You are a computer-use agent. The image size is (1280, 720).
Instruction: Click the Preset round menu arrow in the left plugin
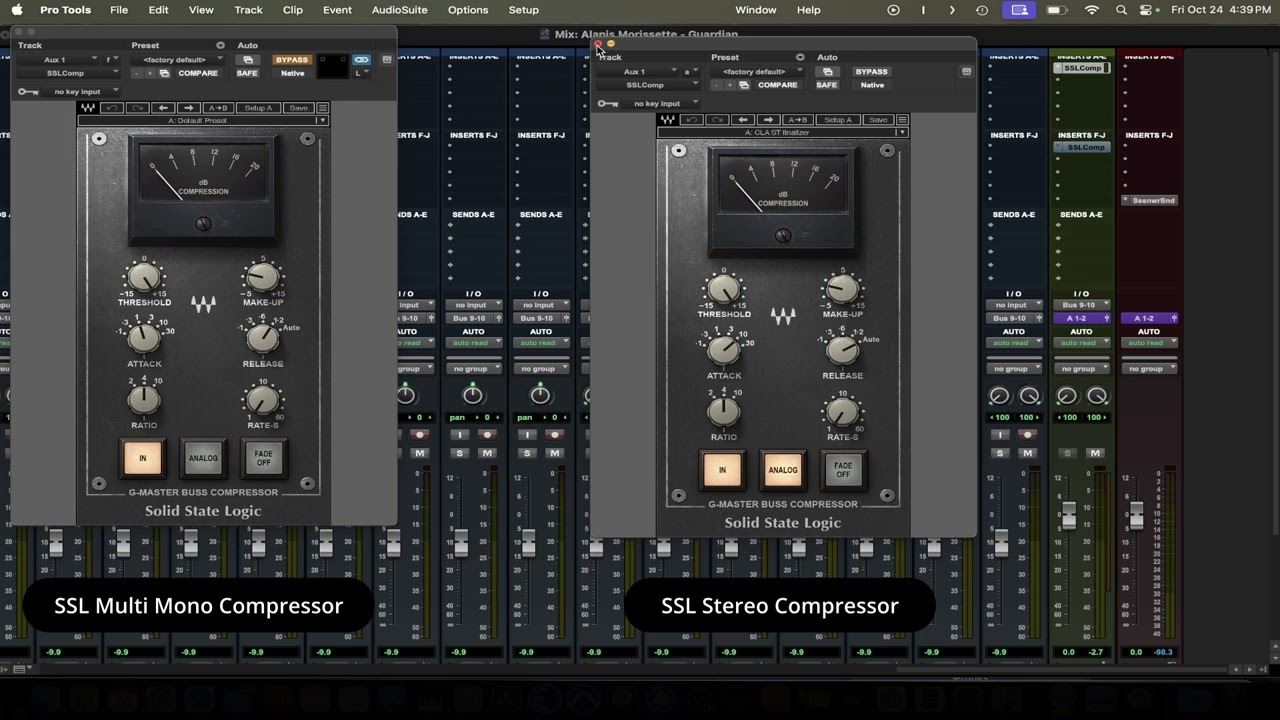(220, 45)
